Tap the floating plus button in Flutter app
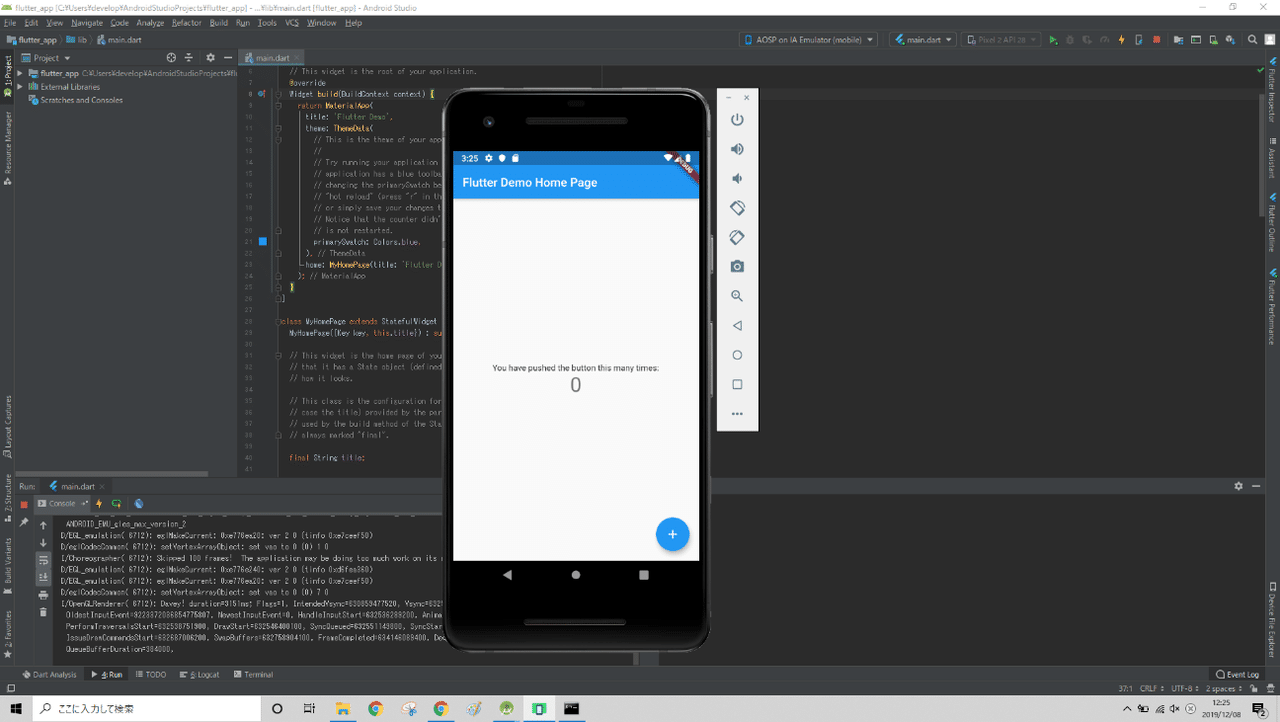Viewport: 1280px width, 722px height. click(x=672, y=535)
